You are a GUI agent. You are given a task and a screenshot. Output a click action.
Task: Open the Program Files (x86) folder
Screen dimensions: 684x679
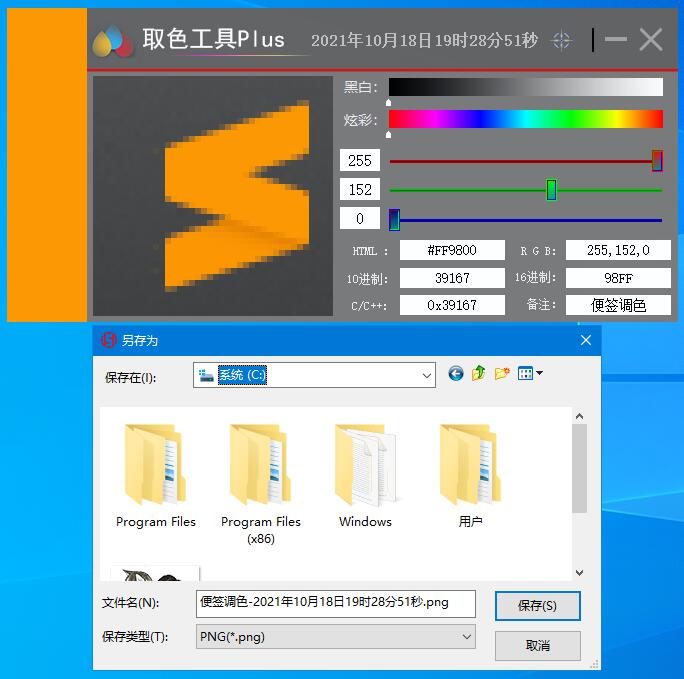pos(261,485)
